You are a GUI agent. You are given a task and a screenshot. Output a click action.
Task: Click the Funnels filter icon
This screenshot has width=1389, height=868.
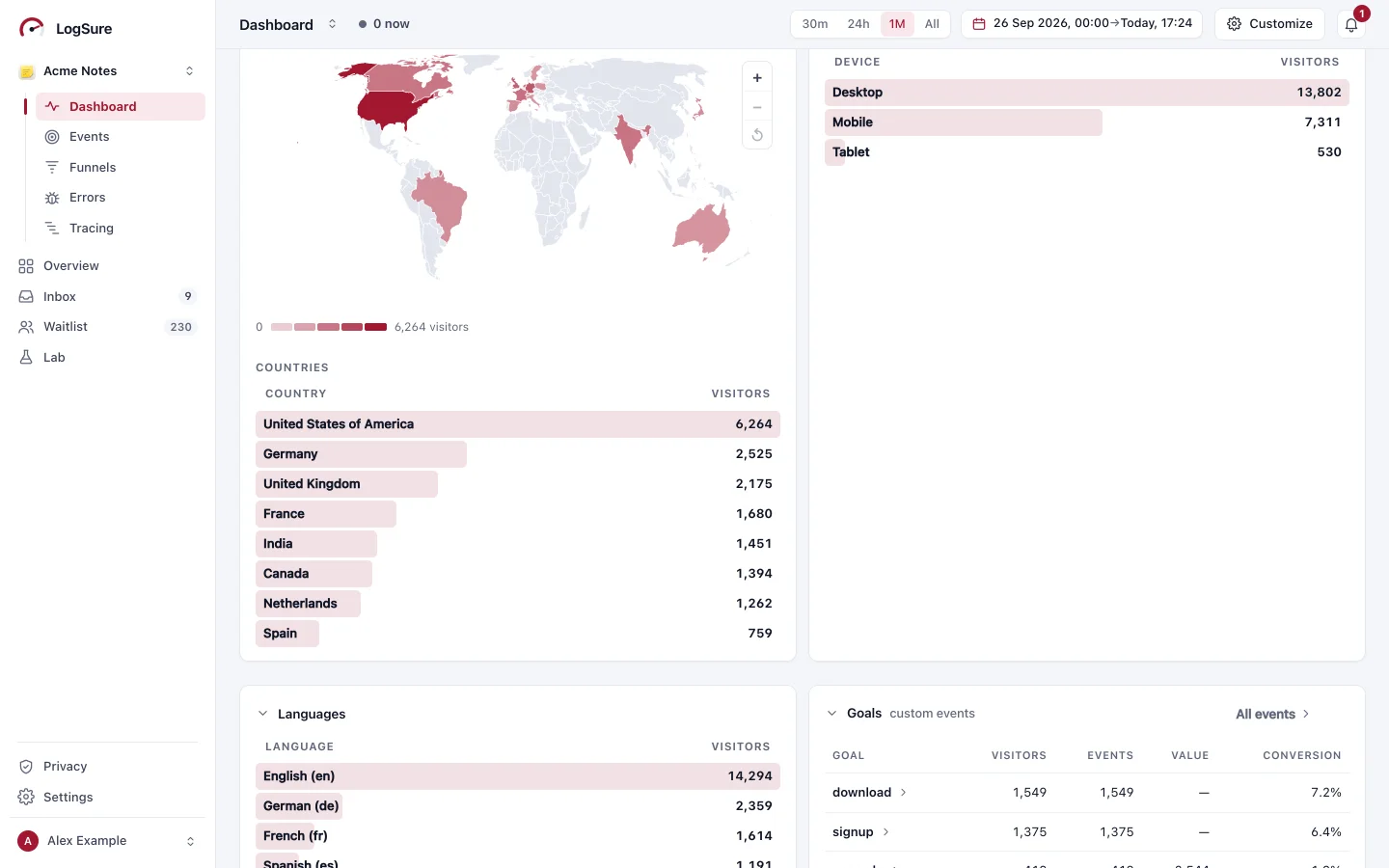(x=52, y=167)
